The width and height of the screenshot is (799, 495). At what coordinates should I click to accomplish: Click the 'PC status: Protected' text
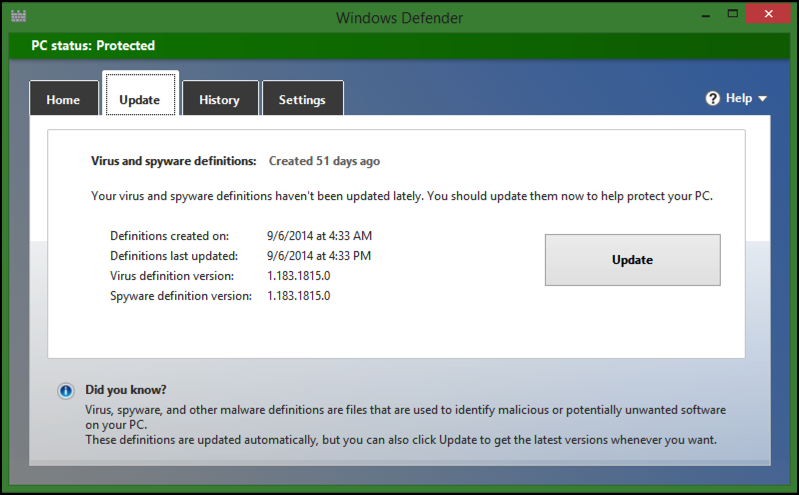93,45
